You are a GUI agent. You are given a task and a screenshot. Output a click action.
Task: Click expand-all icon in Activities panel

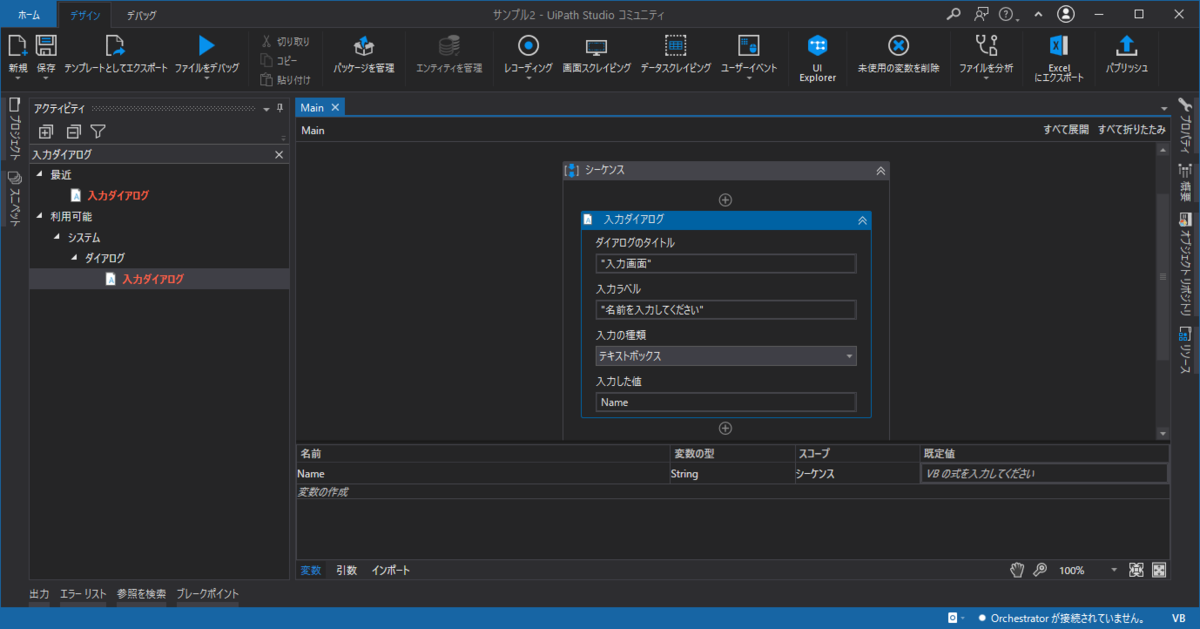pos(45,131)
